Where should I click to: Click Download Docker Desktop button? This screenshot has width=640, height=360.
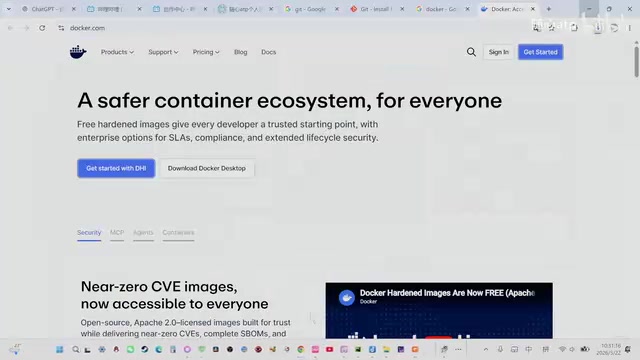coord(207,168)
